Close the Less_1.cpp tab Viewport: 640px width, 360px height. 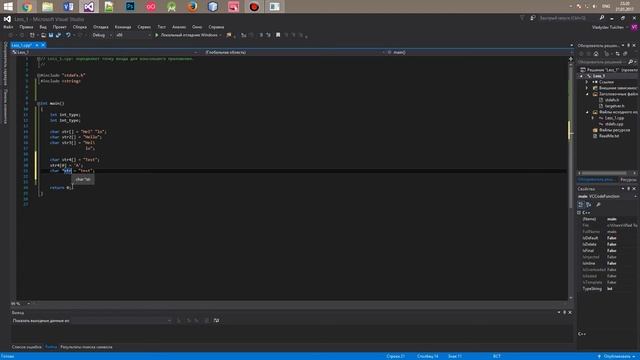coord(43,45)
